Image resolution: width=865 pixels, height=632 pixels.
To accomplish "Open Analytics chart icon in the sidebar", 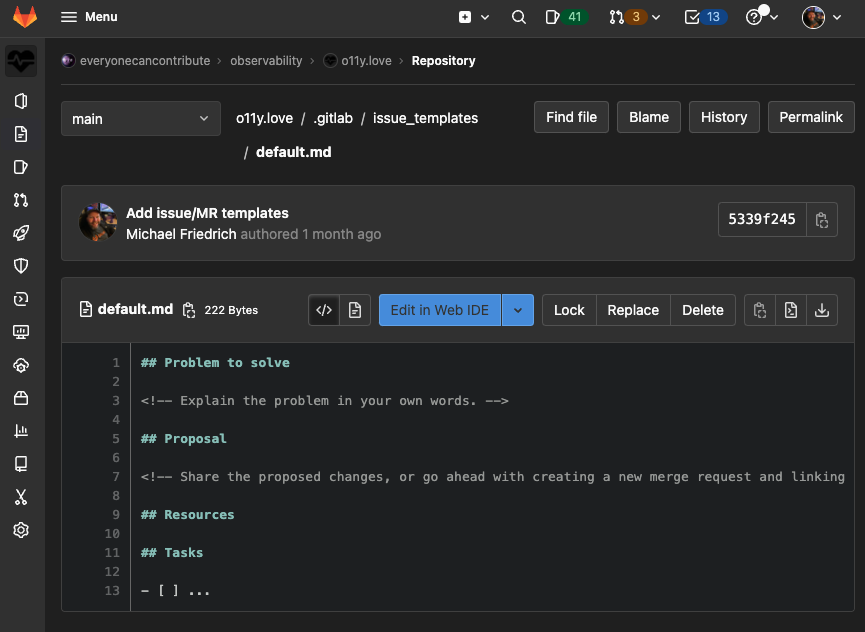I will click(21, 431).
